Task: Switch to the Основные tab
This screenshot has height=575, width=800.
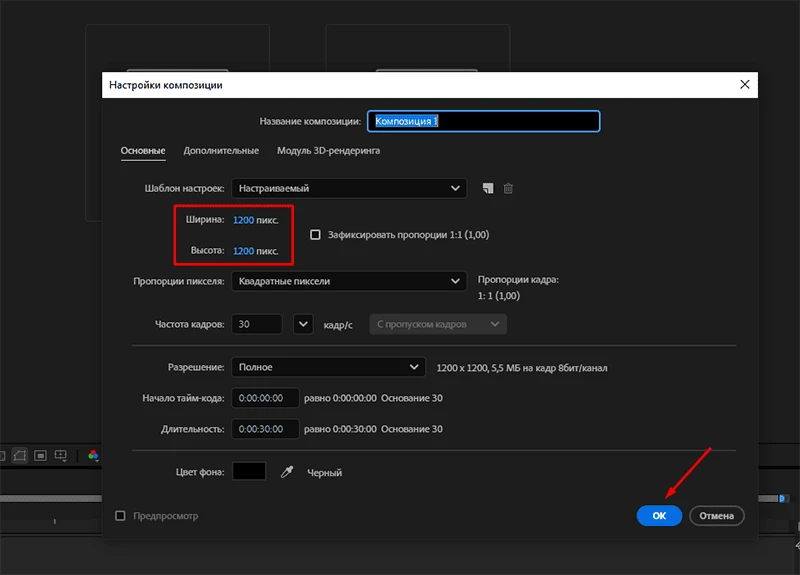Action: point(143,151)
